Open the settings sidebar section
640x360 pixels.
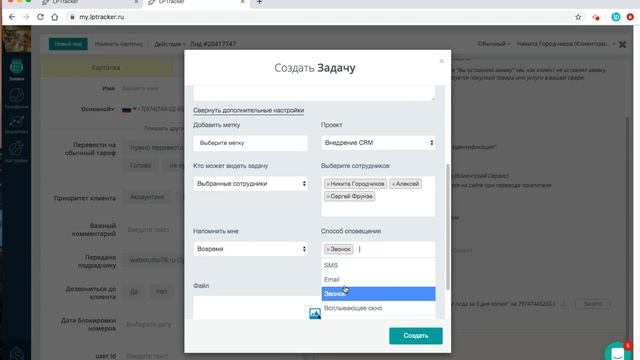pos(16,152)
